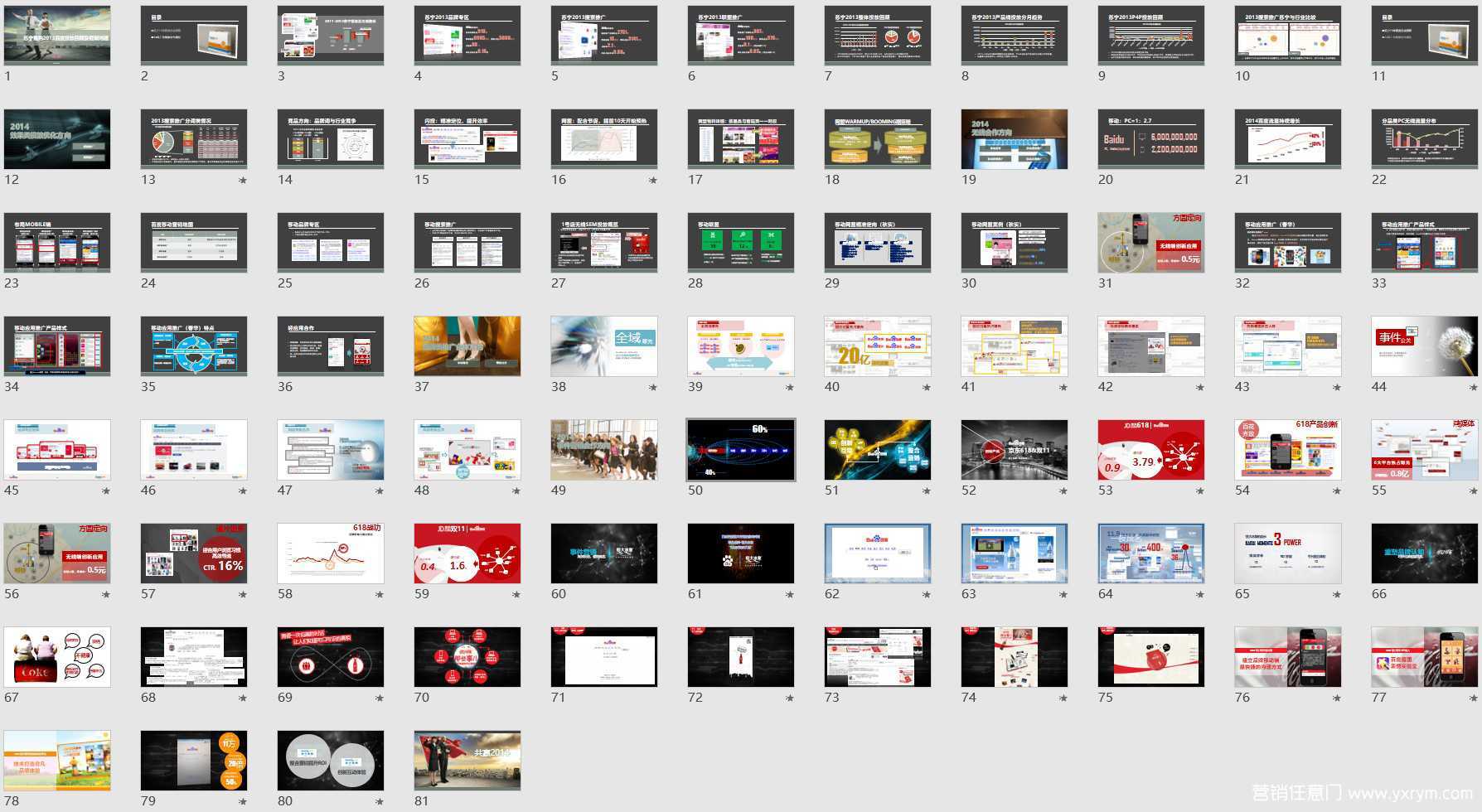Image resolution: width=1482 pixels, height=812 pixels.
Task: Select slide 20 Baidu numbers thumbnail
Action: 1151,139
